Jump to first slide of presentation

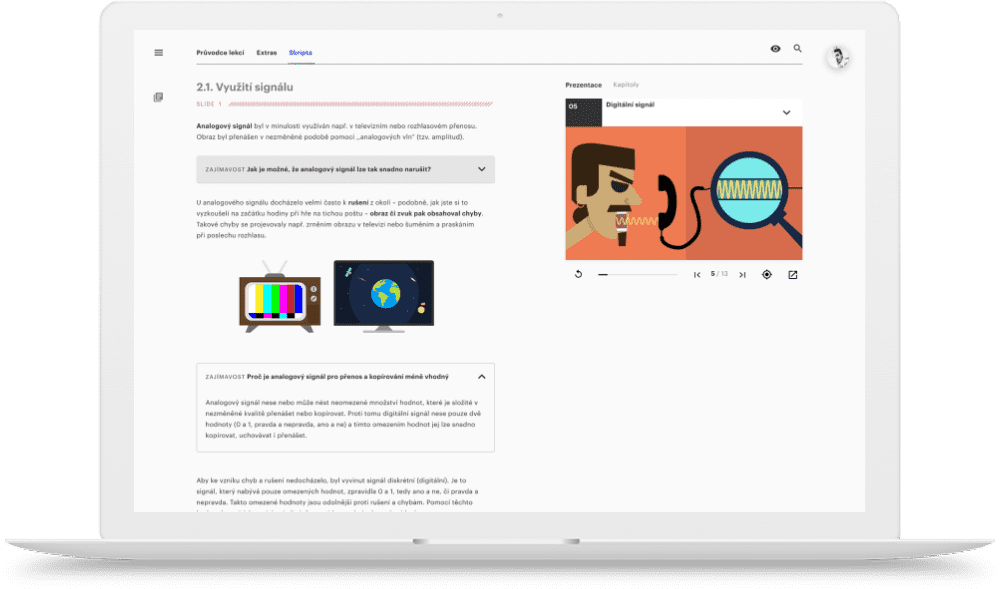[697, 274]
